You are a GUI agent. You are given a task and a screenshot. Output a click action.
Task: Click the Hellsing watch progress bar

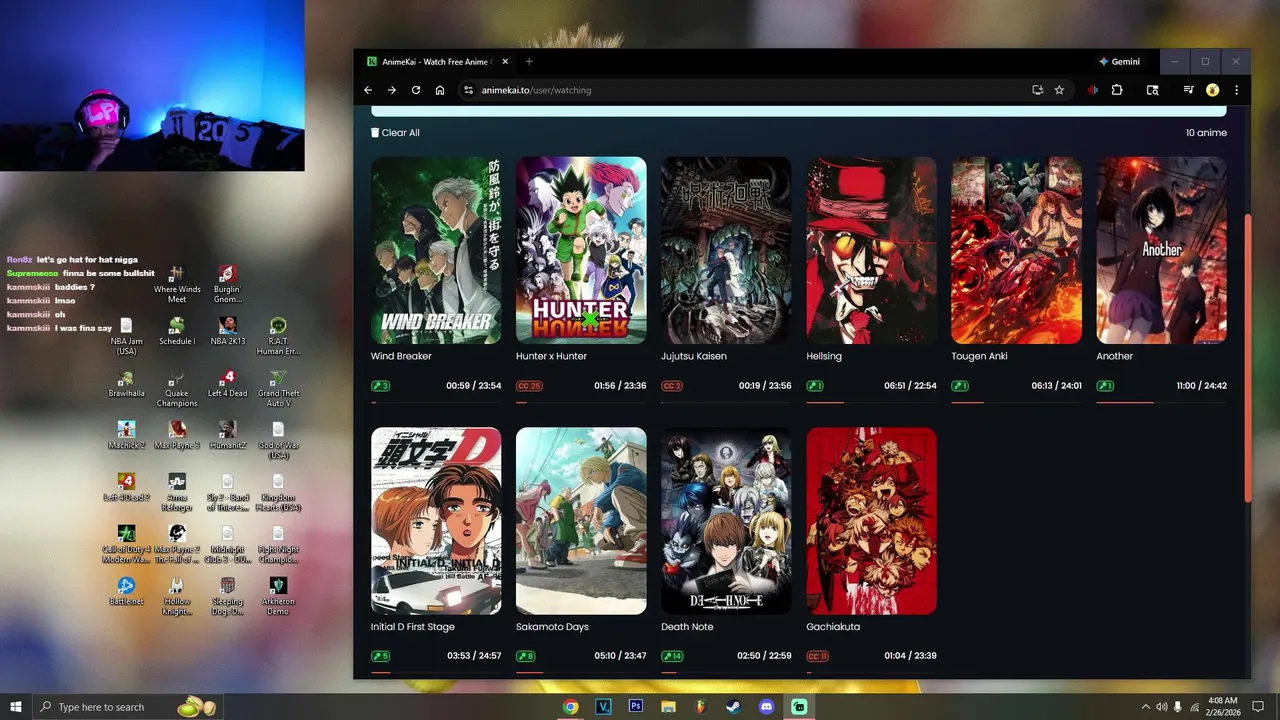(871, 402)
